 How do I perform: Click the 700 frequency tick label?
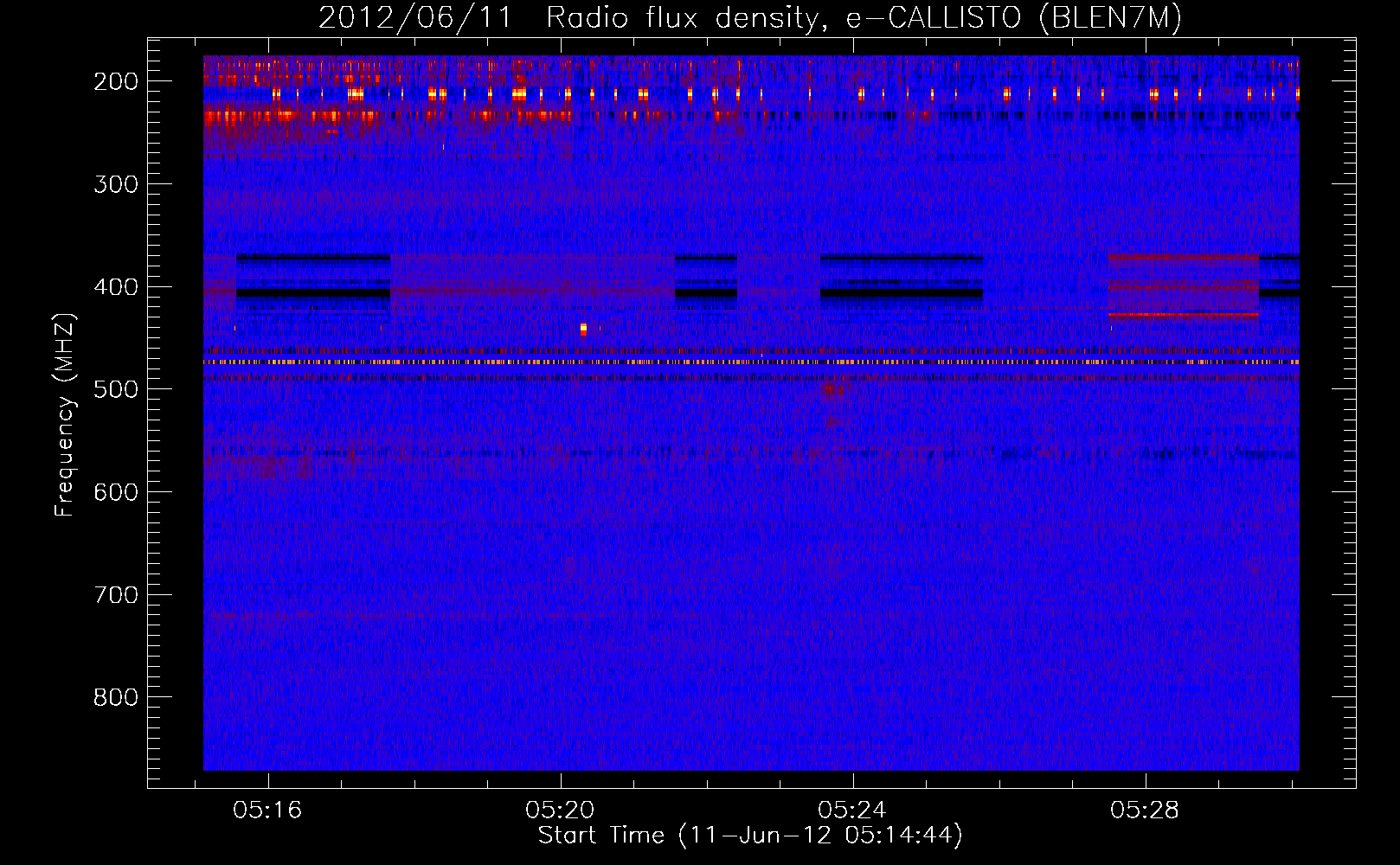[x=116, y=595]
